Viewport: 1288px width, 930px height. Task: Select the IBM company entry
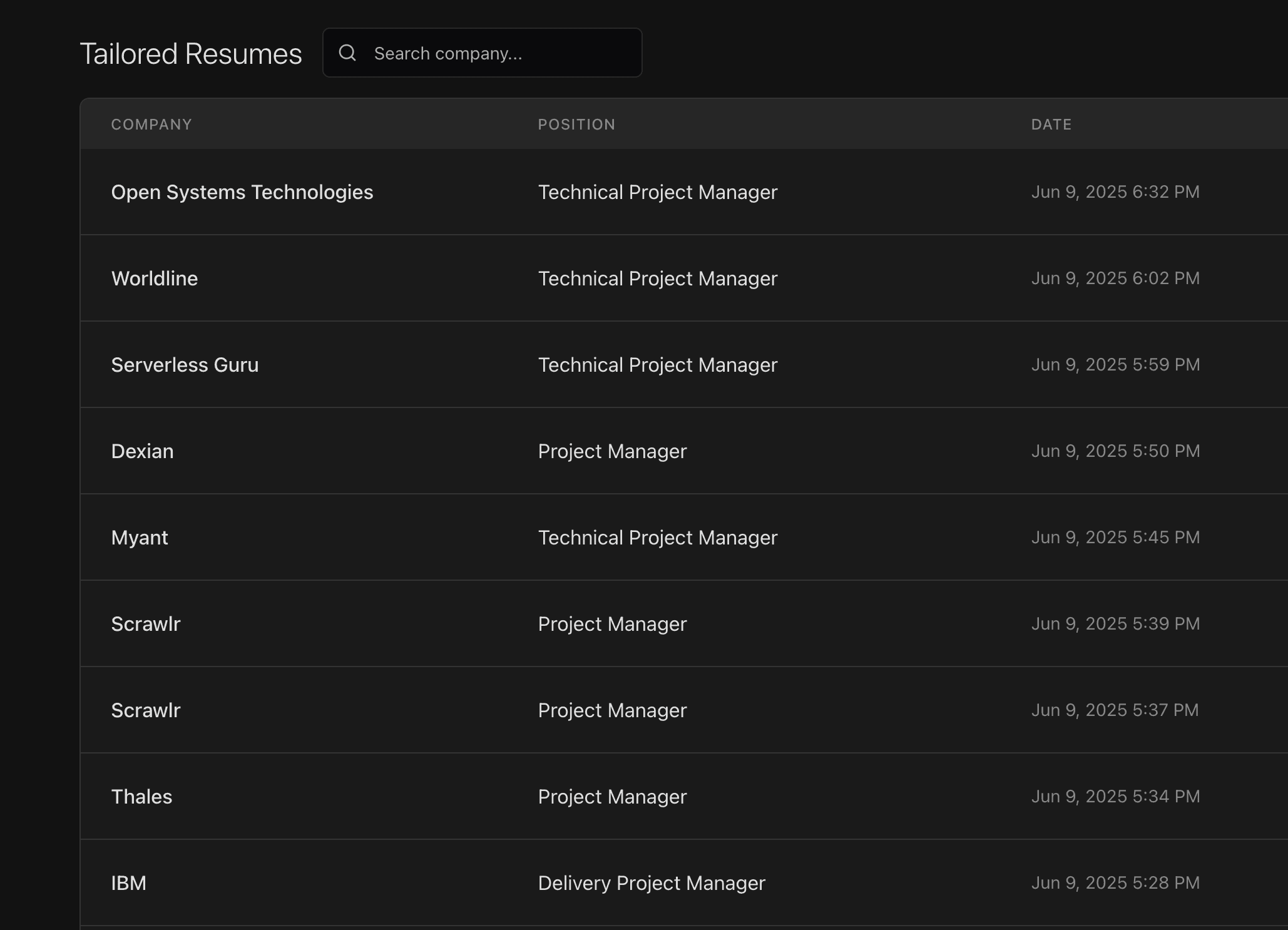[x=129, y=883]
